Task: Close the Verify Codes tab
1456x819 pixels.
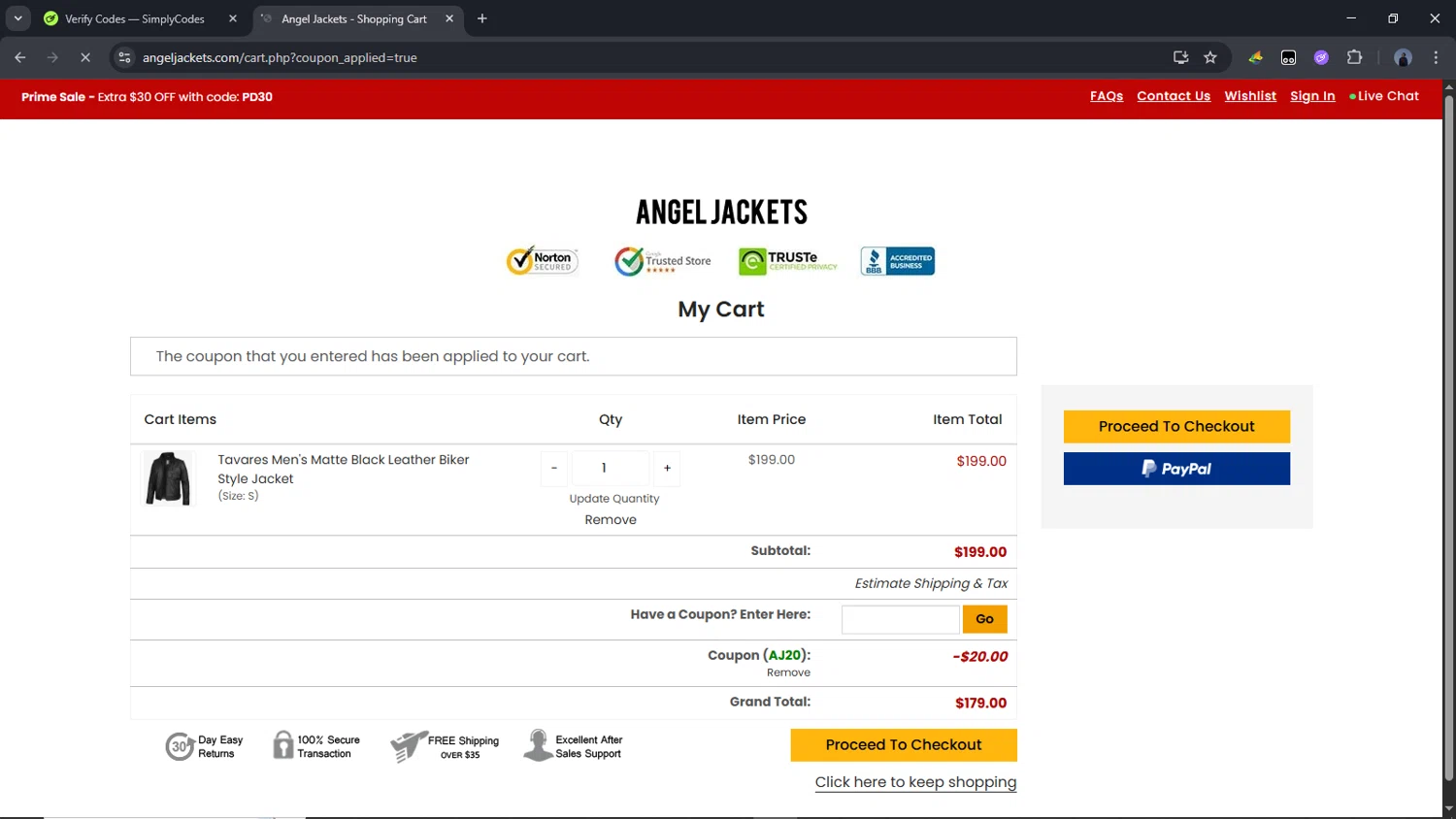Action: click(x=233, y=18)
